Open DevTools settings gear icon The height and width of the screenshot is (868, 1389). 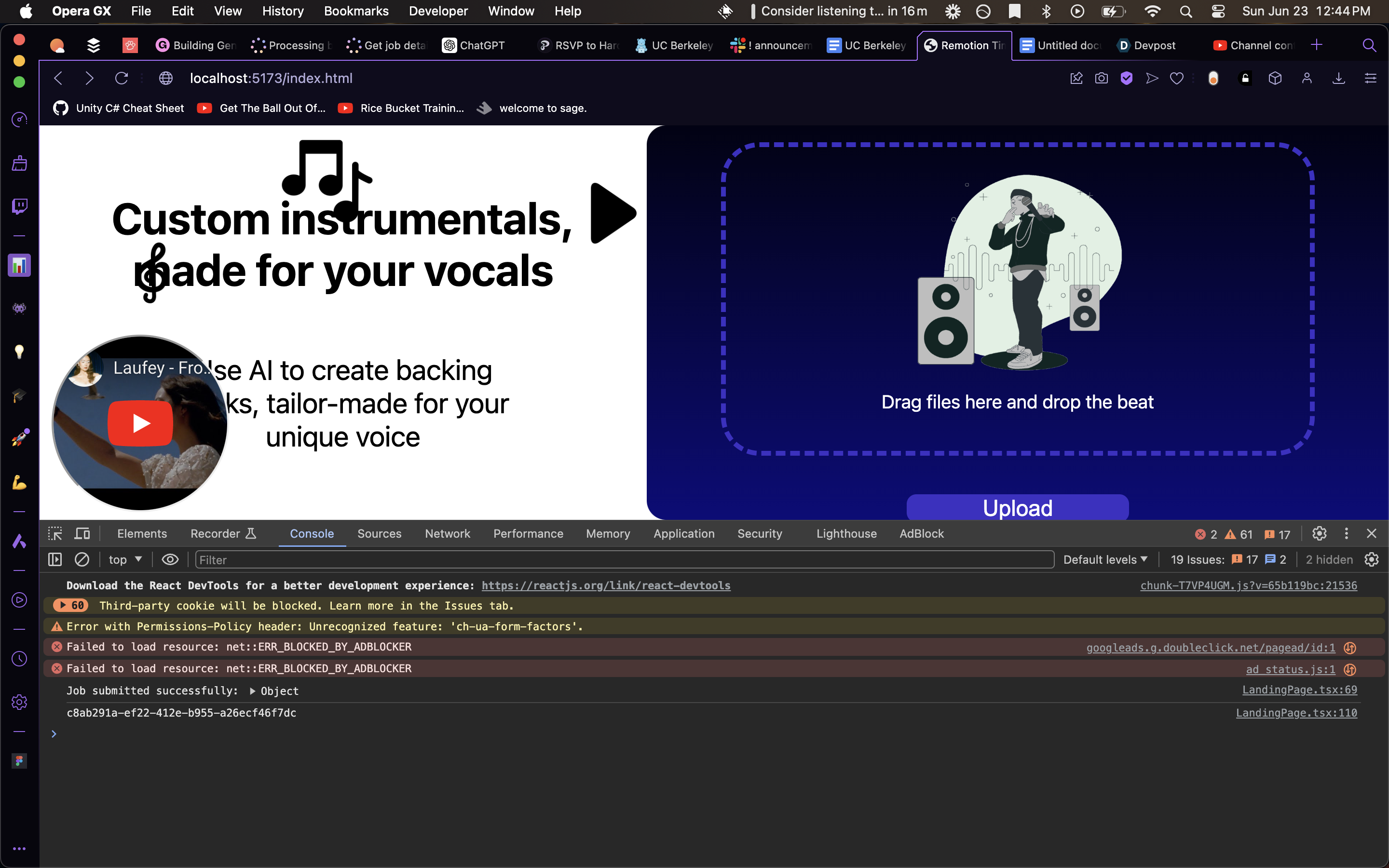(x=1319, y=533)
